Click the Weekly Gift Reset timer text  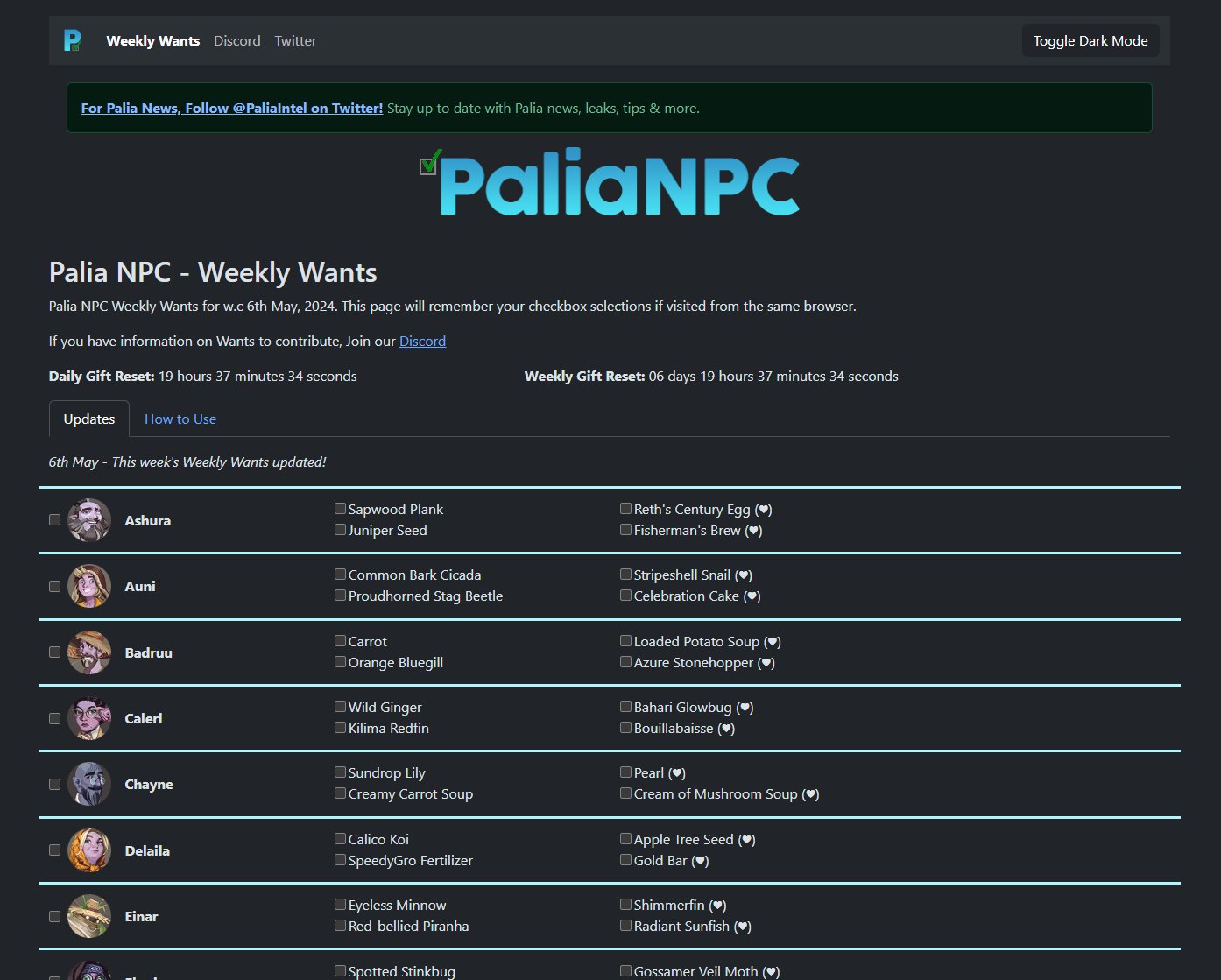[711, 376]
